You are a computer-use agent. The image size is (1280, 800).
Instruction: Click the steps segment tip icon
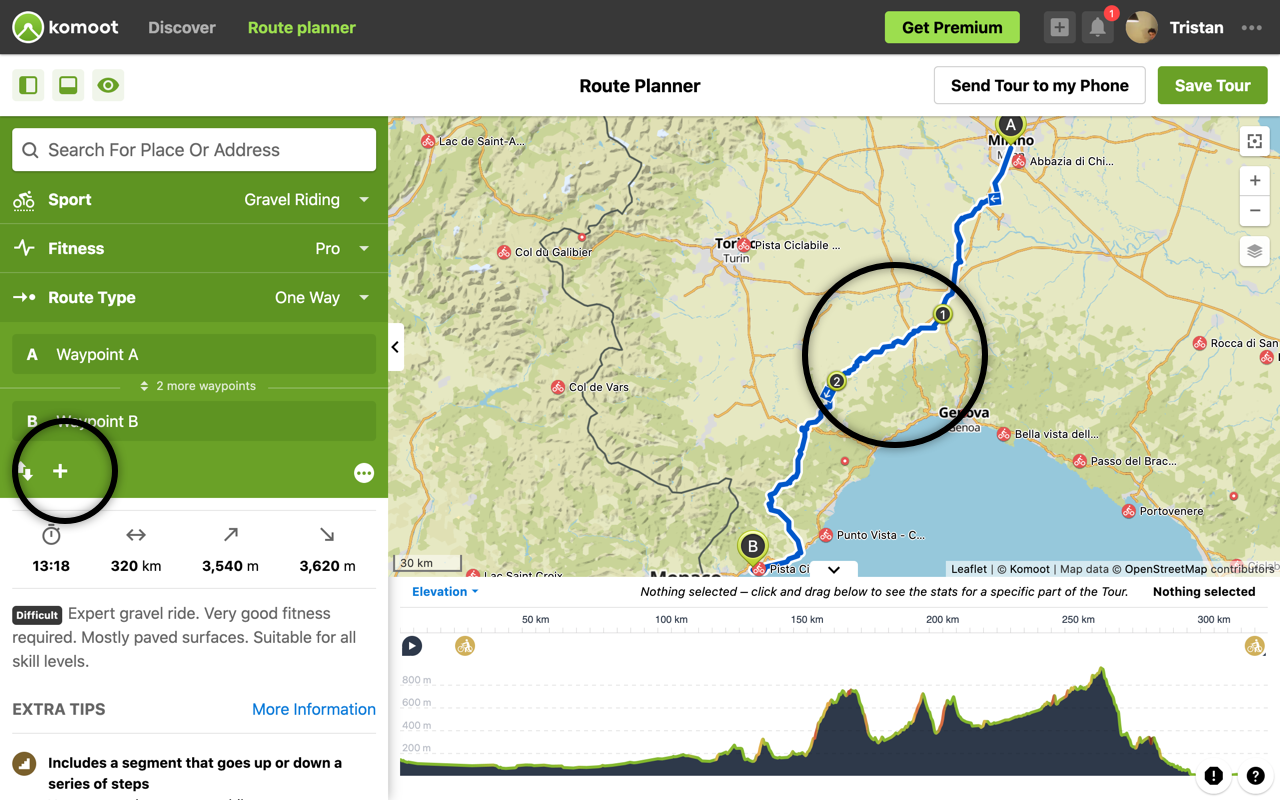pyautogui.click(x=24, y=764)
